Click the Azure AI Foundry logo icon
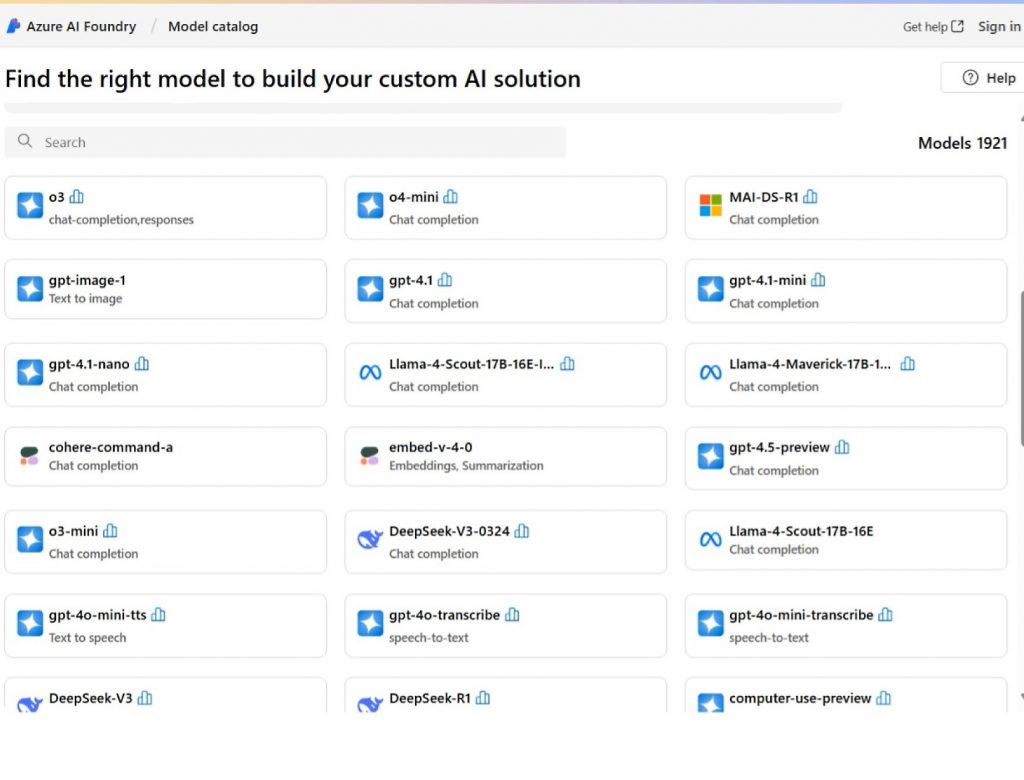This screenshot has width=1024, height=780. tap(14, 27)
